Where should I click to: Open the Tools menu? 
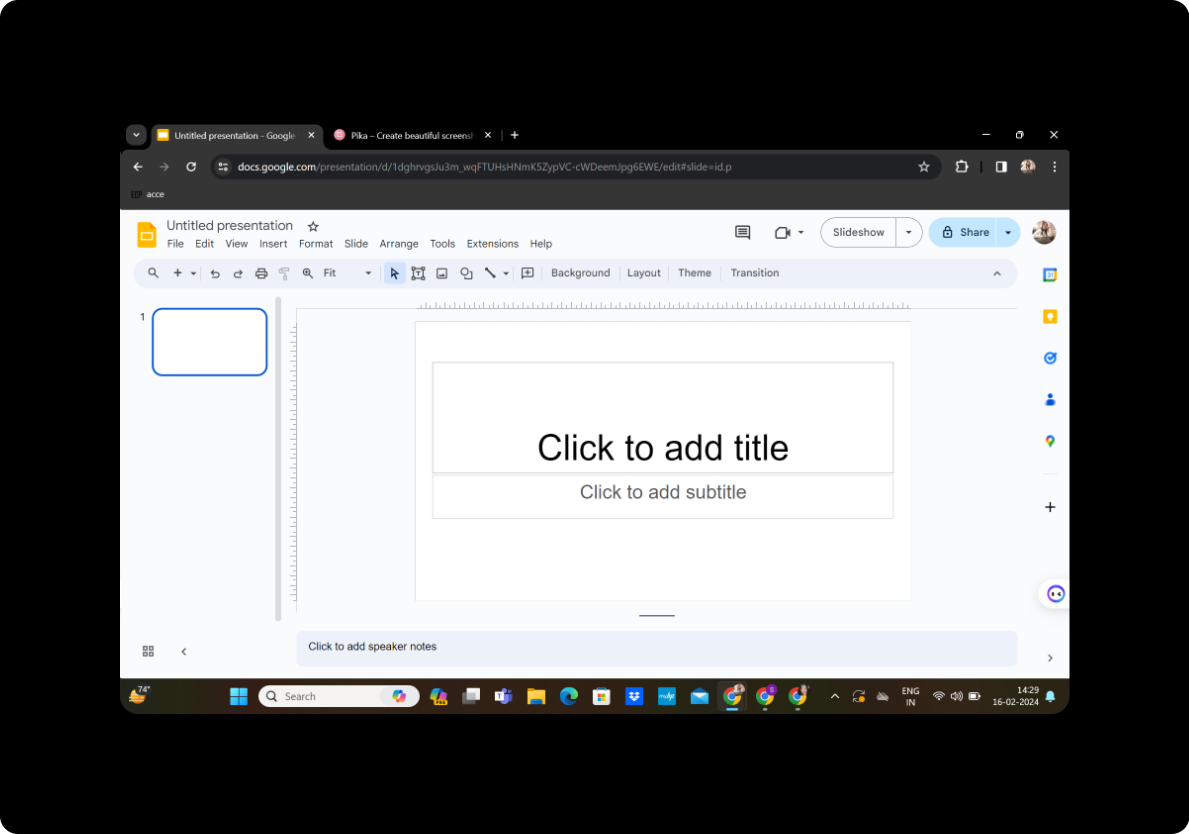(442, 243)
